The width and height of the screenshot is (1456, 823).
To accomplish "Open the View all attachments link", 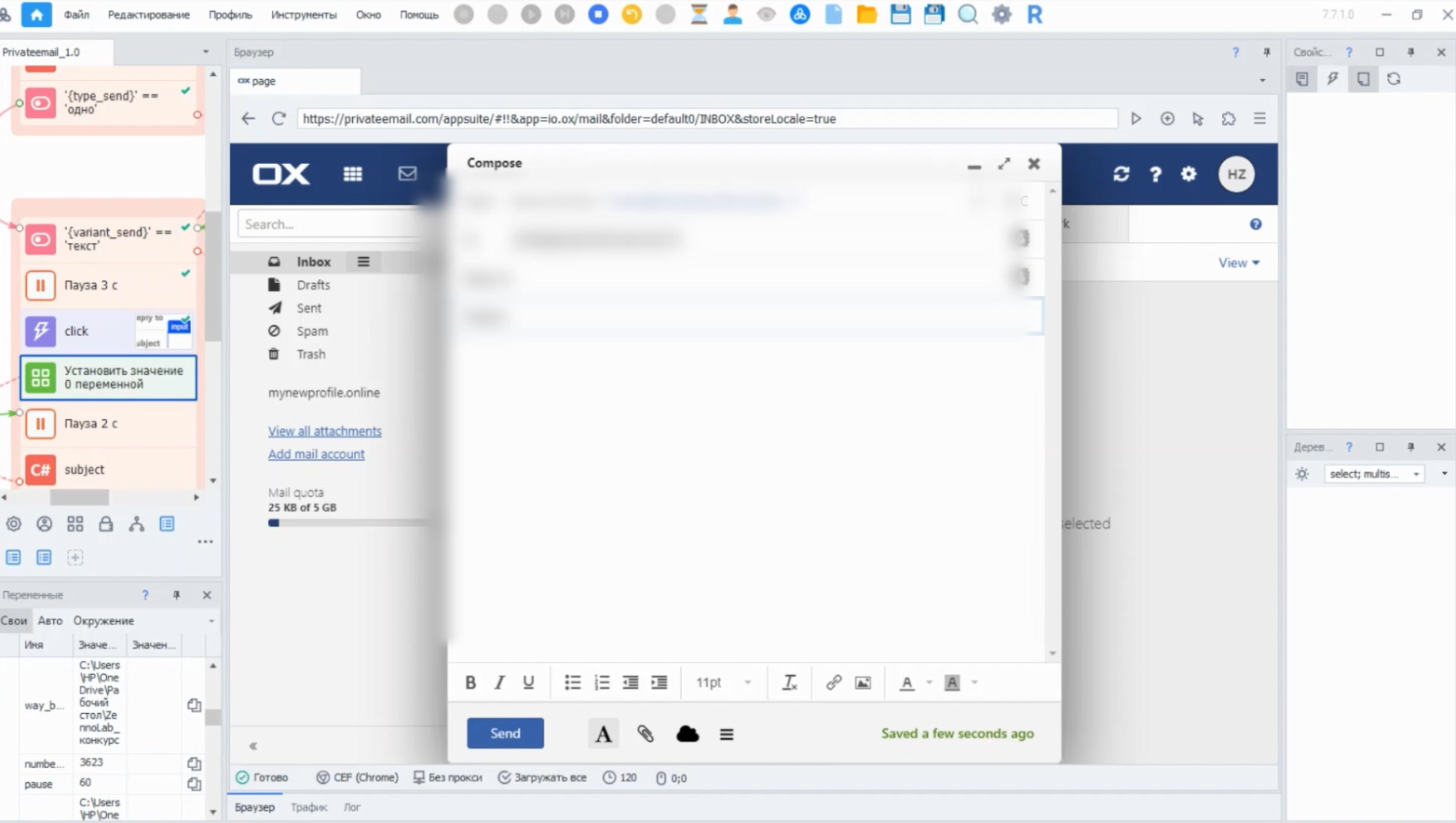I will click(x=325, y=431).
